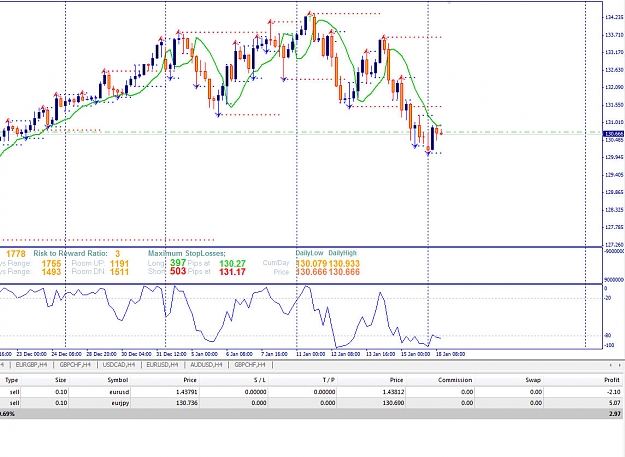Sort trades by the Size column header
This screenshot has width=625, height=457.
click(61, 380)
